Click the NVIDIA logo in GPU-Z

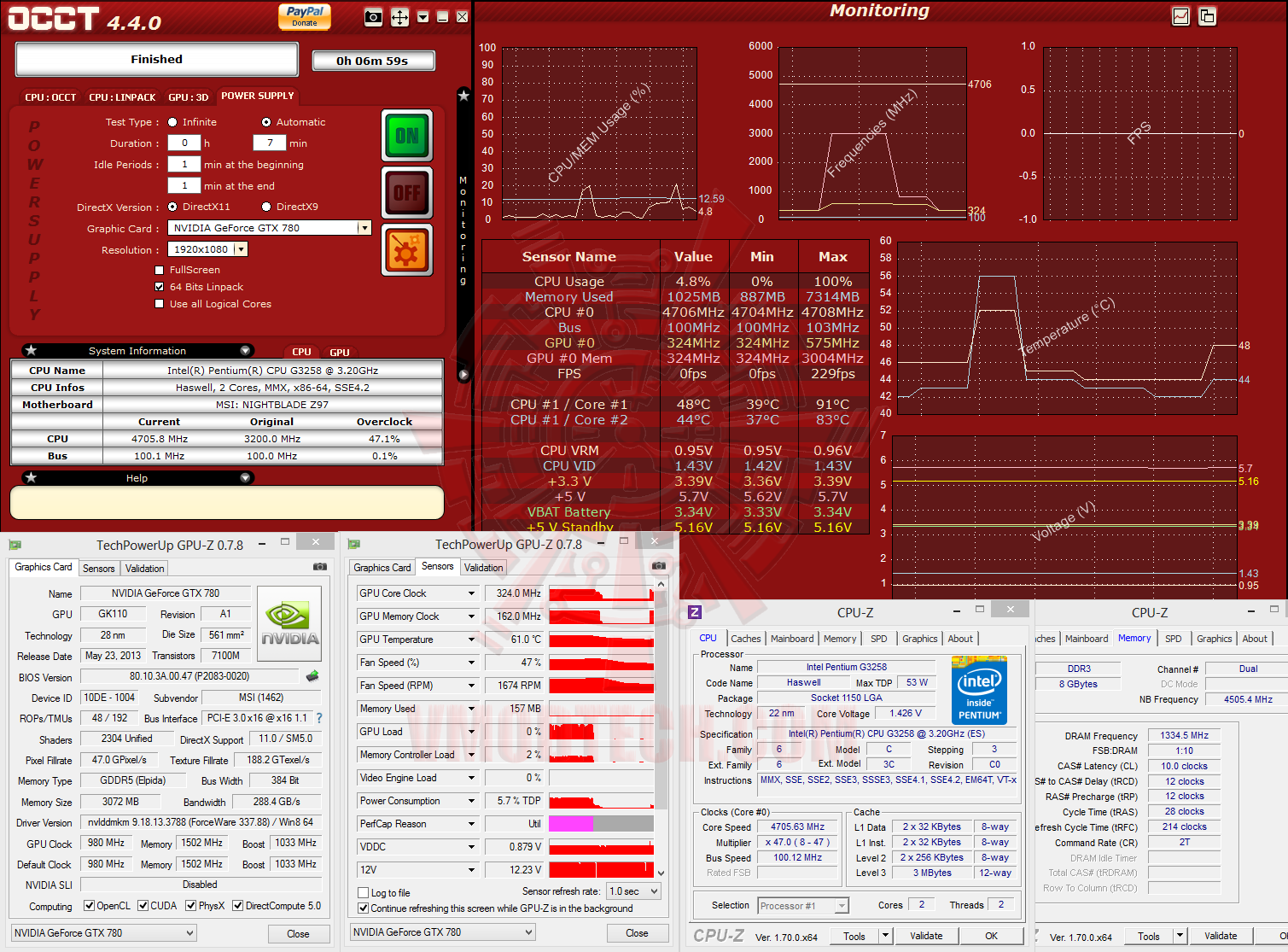[x=290, y=622]
